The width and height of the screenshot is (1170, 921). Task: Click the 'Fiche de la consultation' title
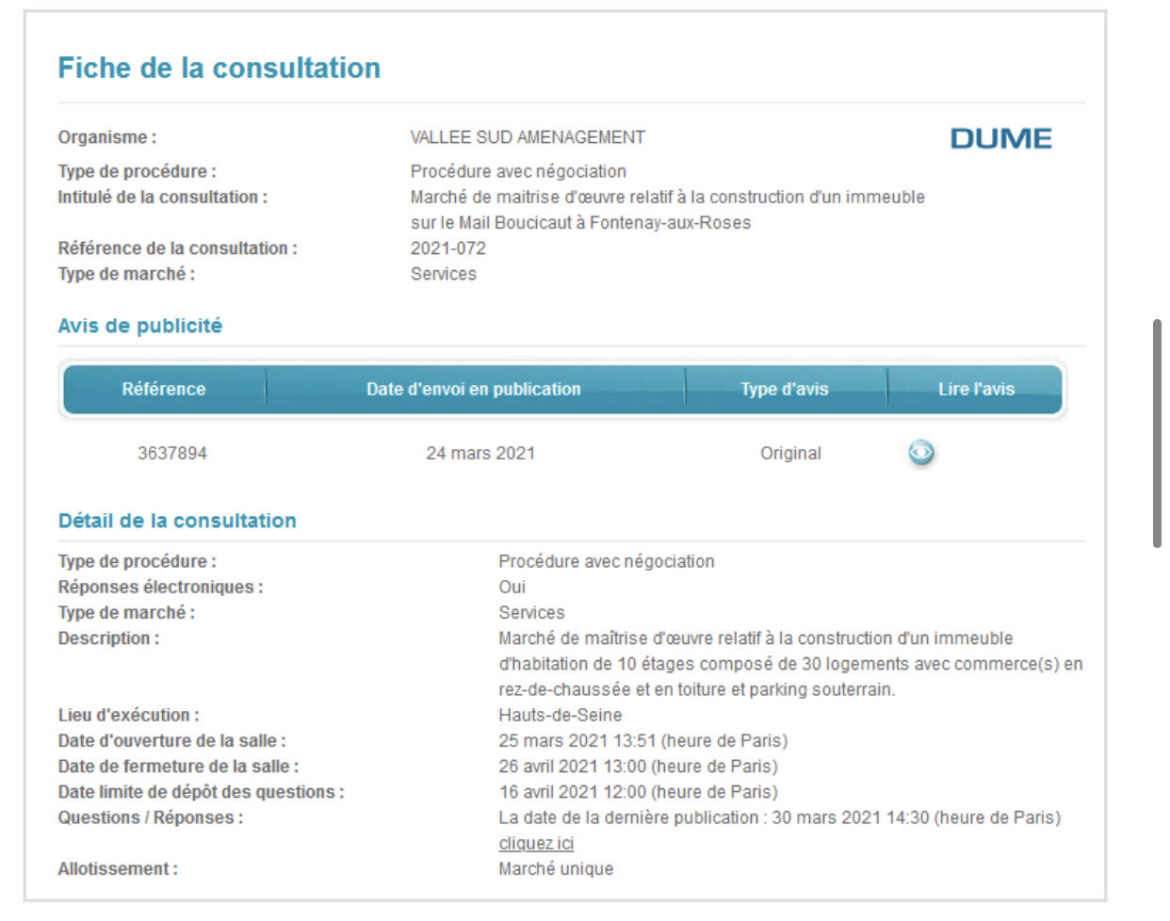pyautogui.click(x=219, y=68)
